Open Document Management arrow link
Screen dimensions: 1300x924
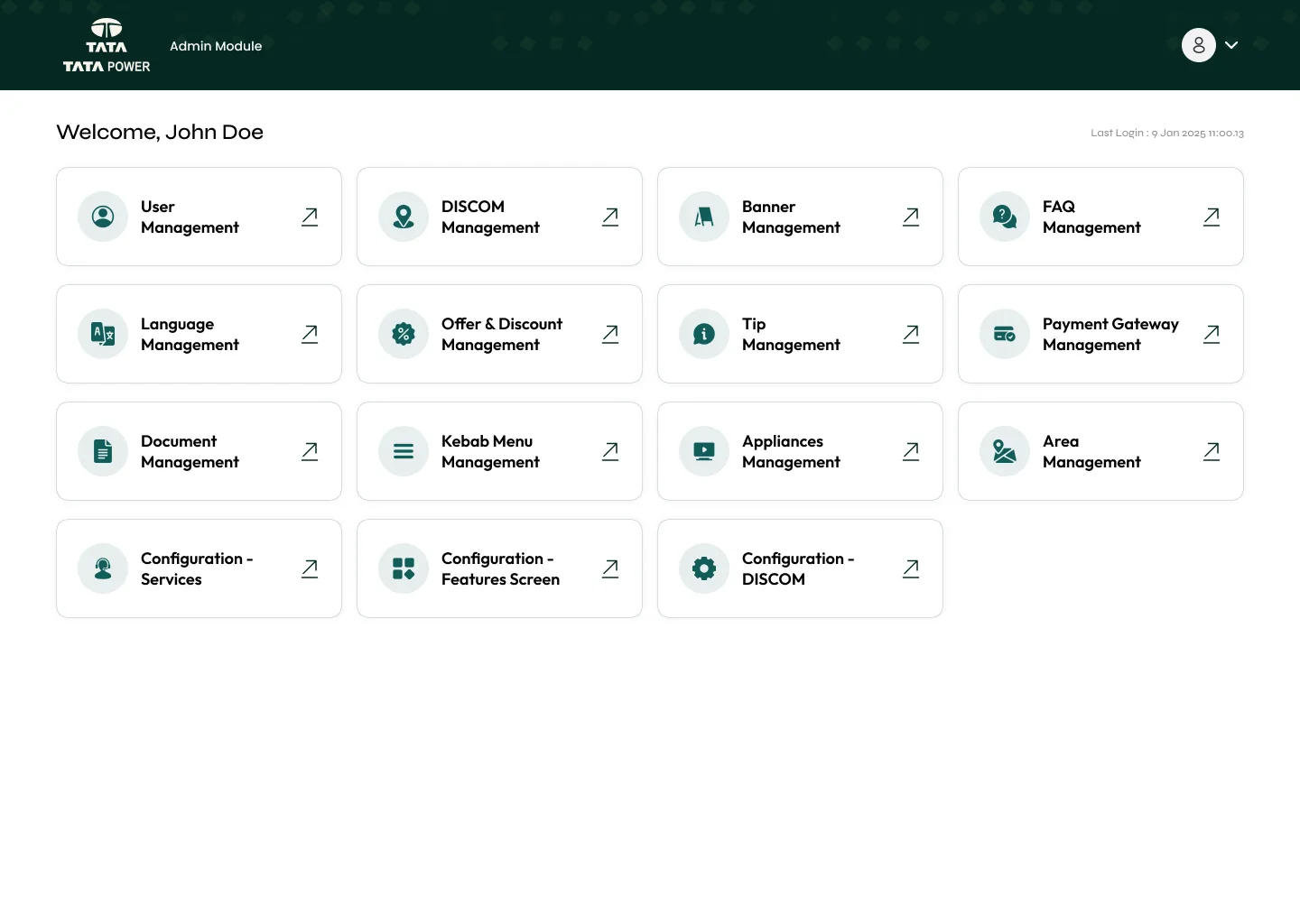click(x=310, y=451)
